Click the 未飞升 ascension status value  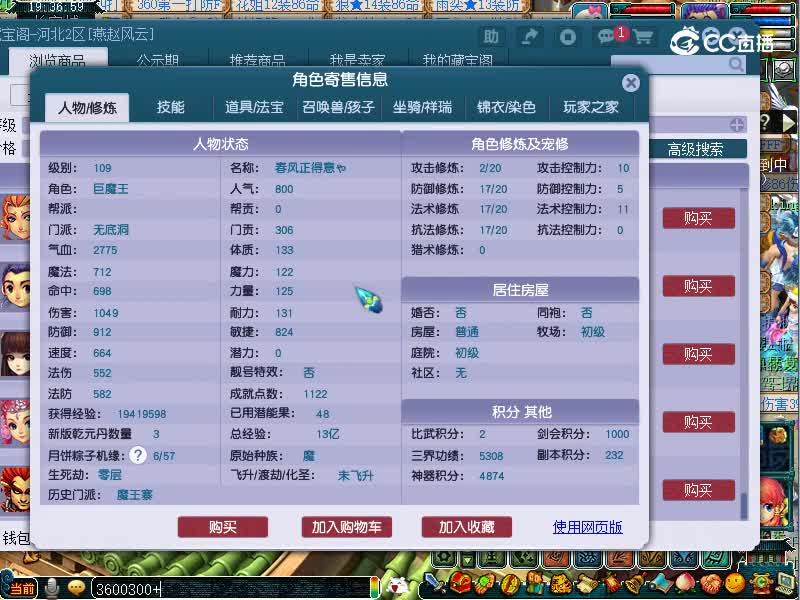356,476
